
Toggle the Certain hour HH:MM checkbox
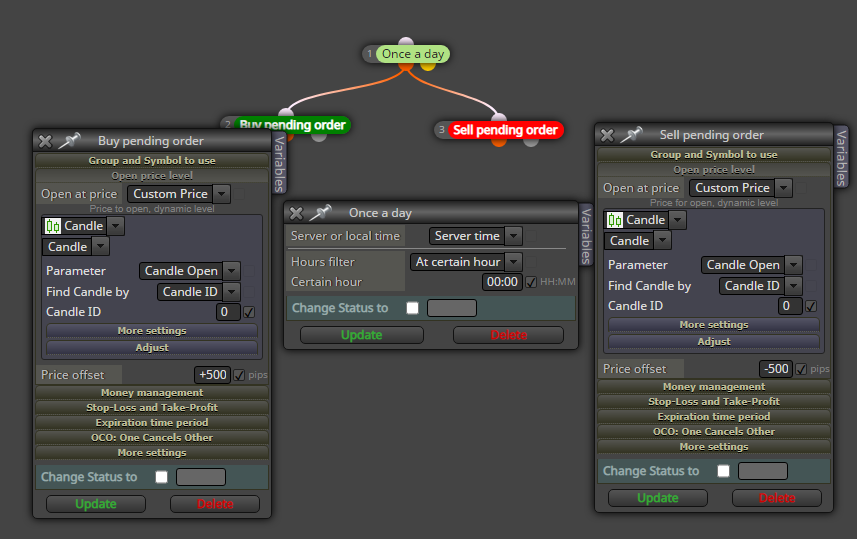coord(531,282)
